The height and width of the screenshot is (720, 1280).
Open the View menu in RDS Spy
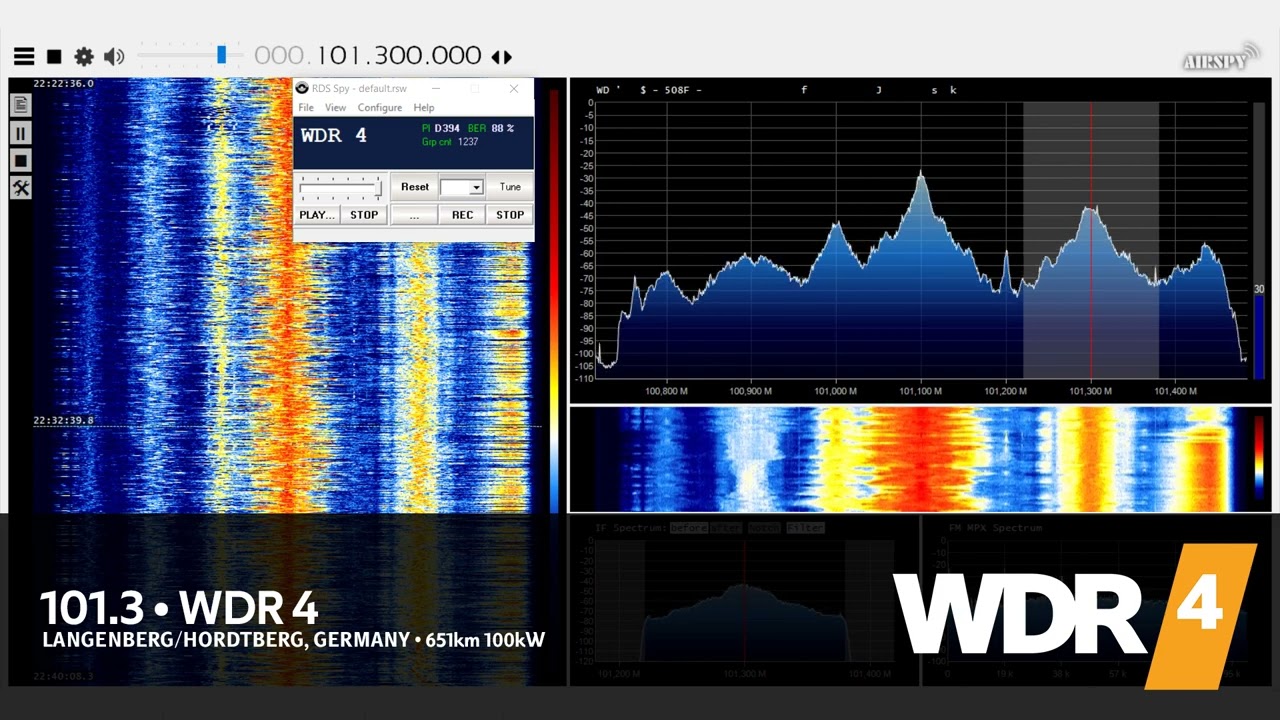click(x=335, y=108)
